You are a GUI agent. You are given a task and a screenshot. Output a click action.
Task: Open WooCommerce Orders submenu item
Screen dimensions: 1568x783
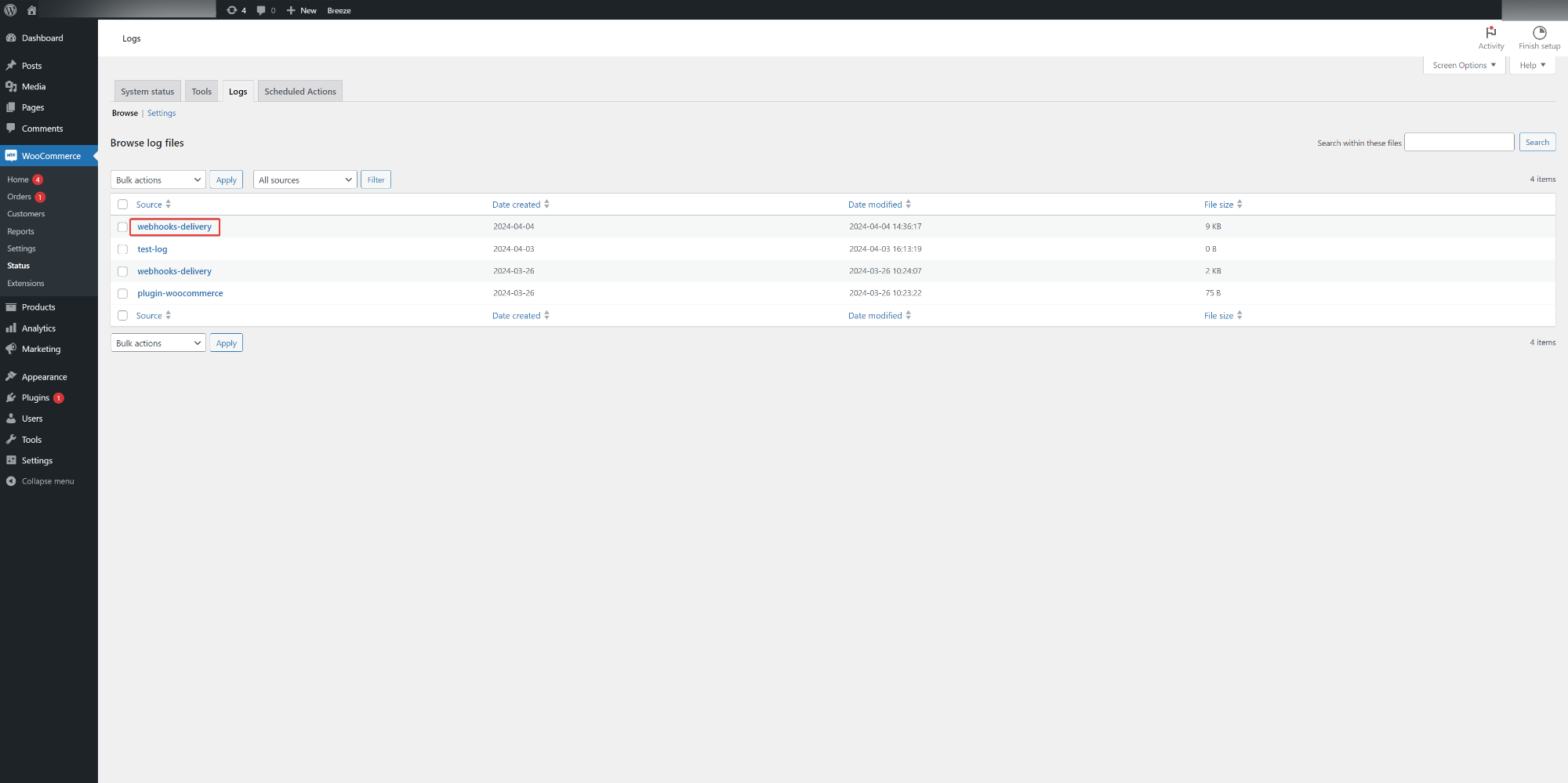coord(19,197)
